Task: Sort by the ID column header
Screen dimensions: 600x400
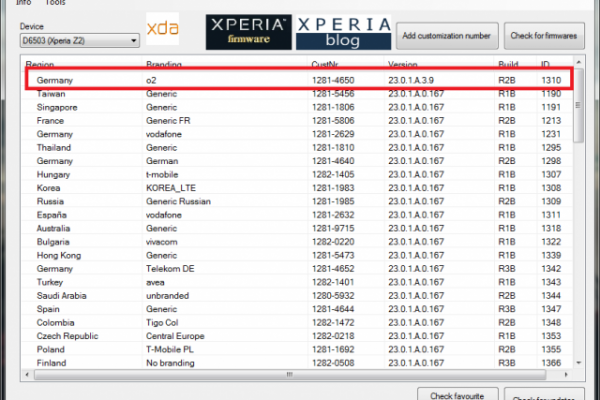Action: point(545,64)
